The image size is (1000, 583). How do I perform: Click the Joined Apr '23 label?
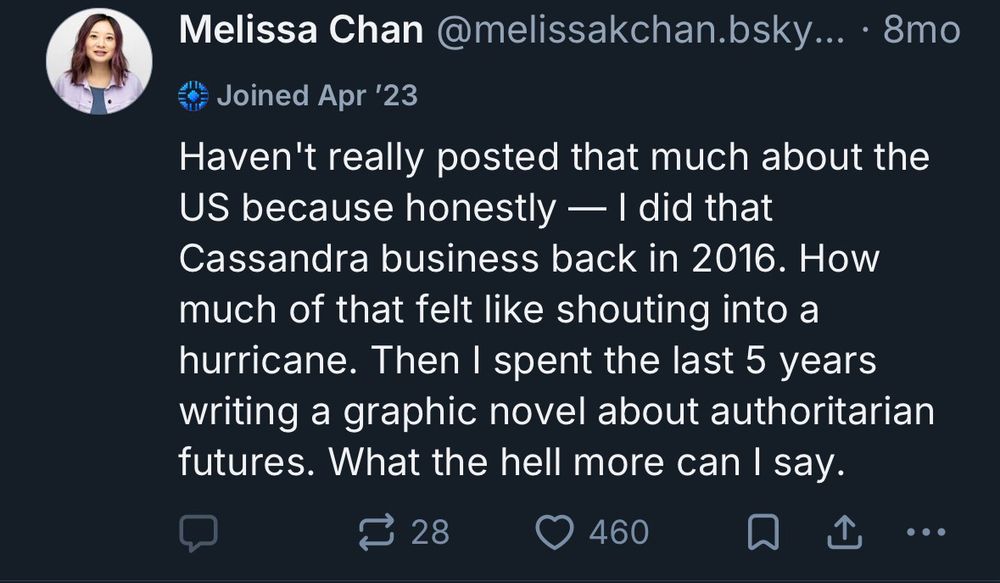pos(317,96)
